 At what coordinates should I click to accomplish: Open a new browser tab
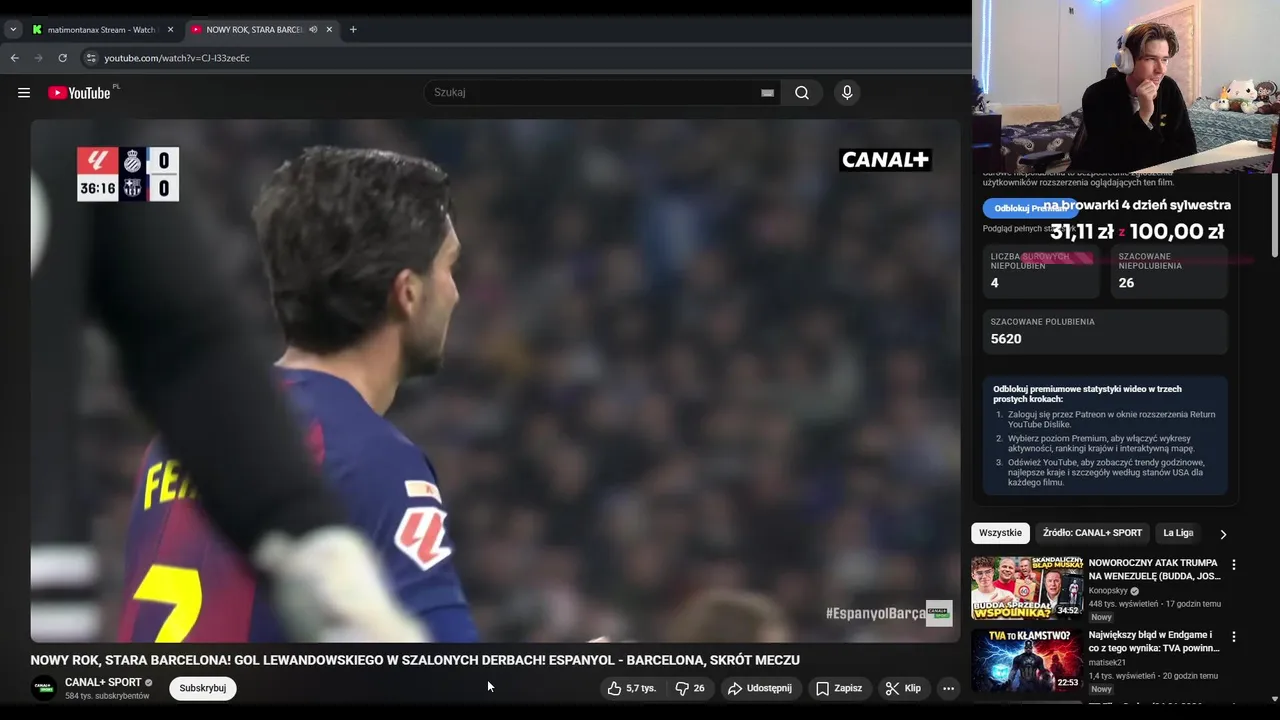[x=353, y=30]
